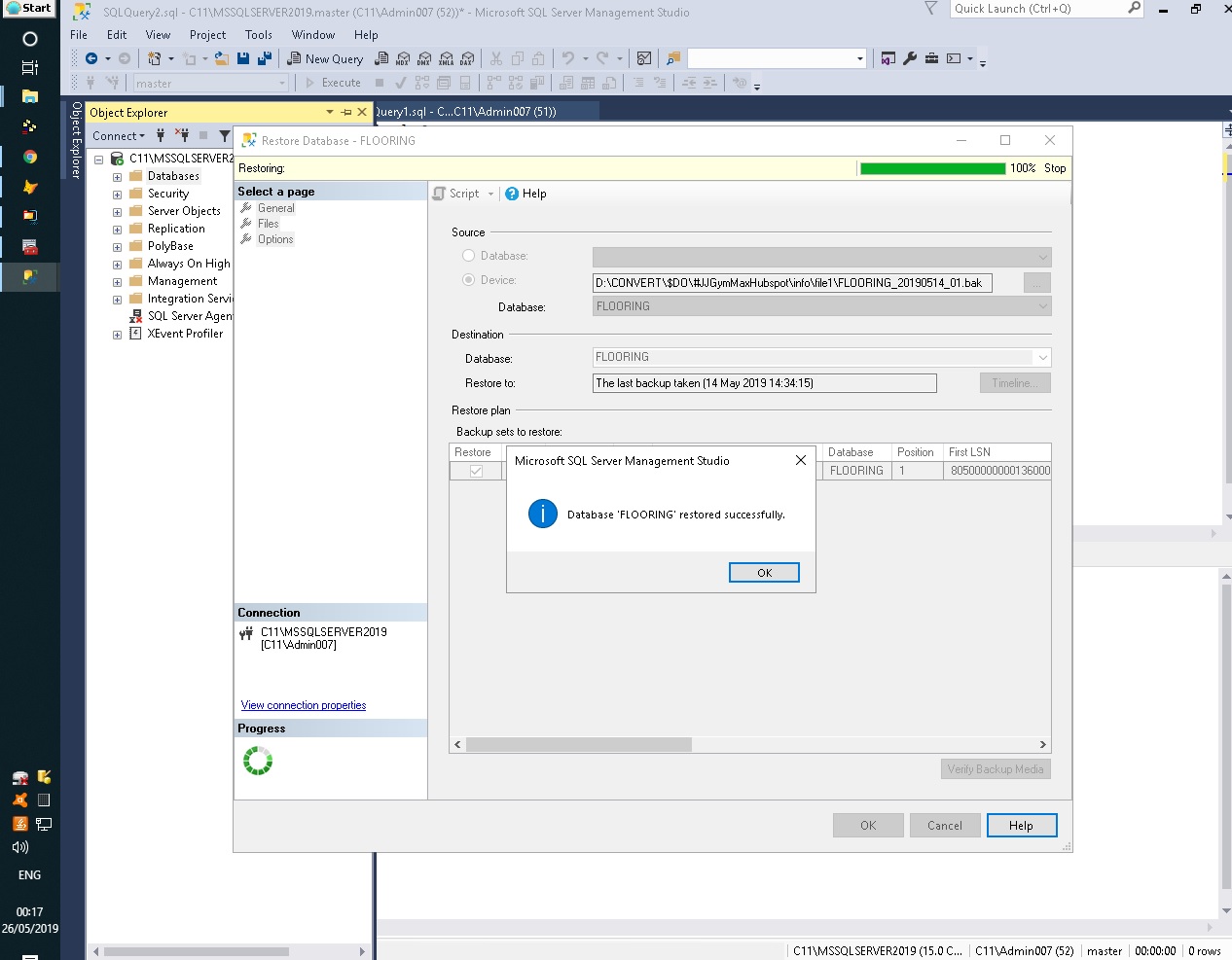Click the DAX query icon
The height and width of the screenshot is (960, 1232).
tap(467, 59)
